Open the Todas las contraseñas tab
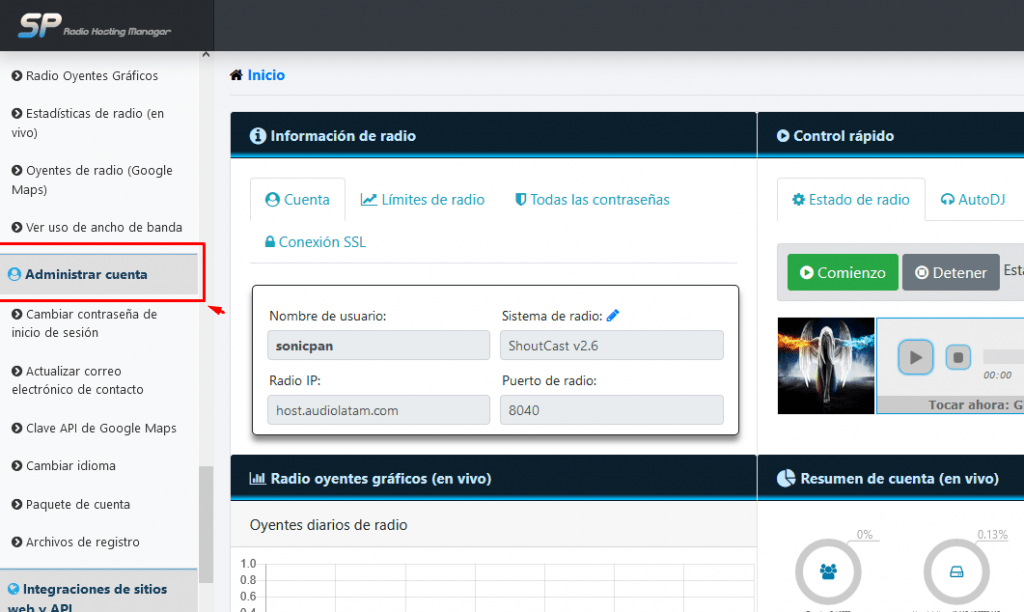Screen dimensions: 1024x612 [592, 200]
